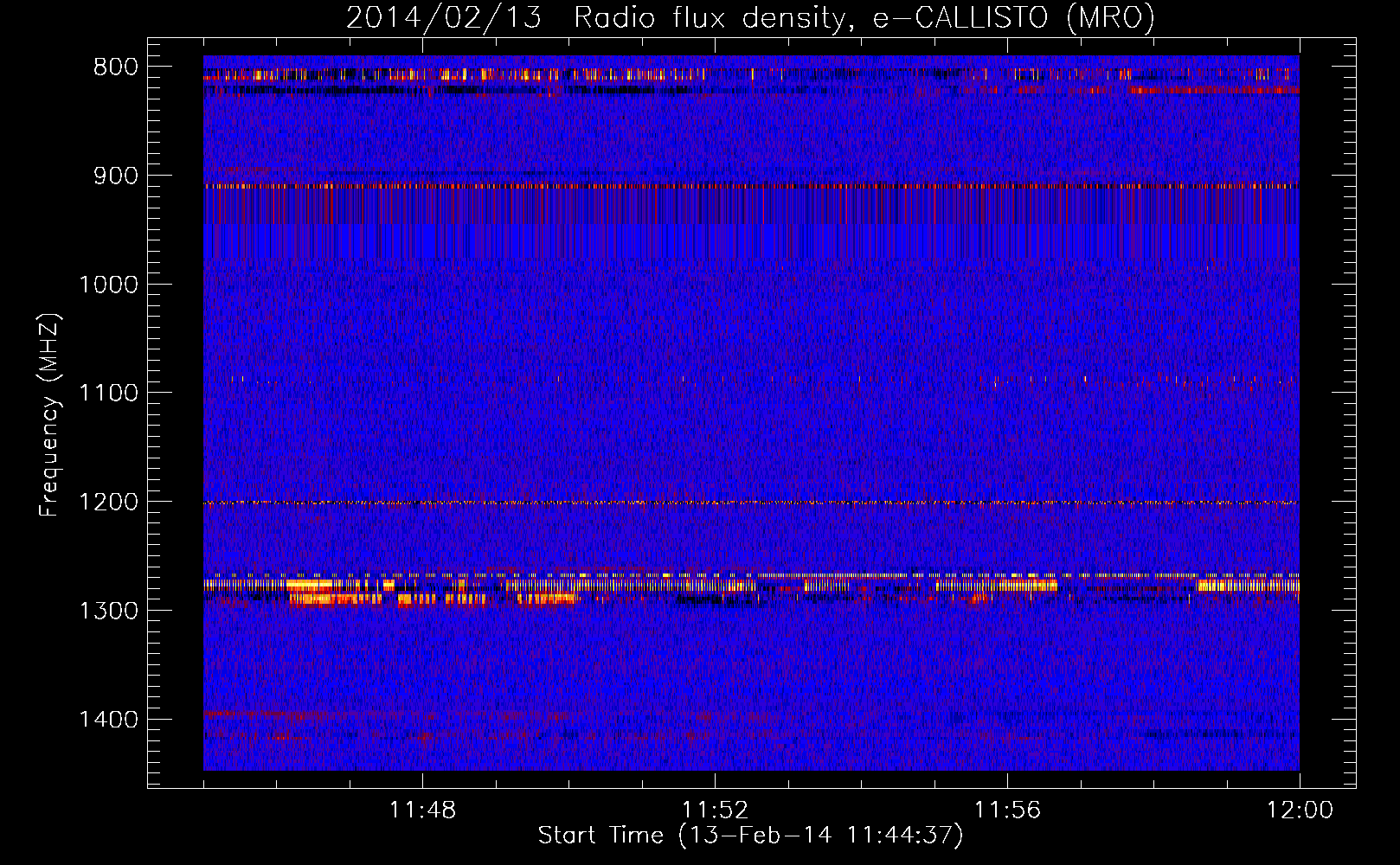This screenshot has width=1400, height=865.
Task: Click the 1000 frequency tick label
Action: 108,285
